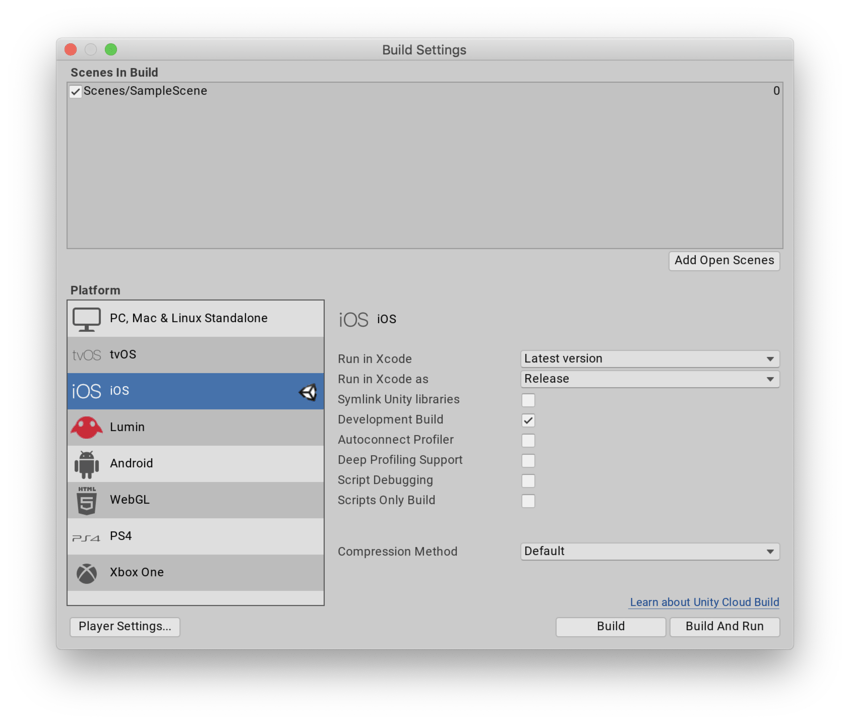Click the scrollbar below the platform list

click(x=195, y=597)
